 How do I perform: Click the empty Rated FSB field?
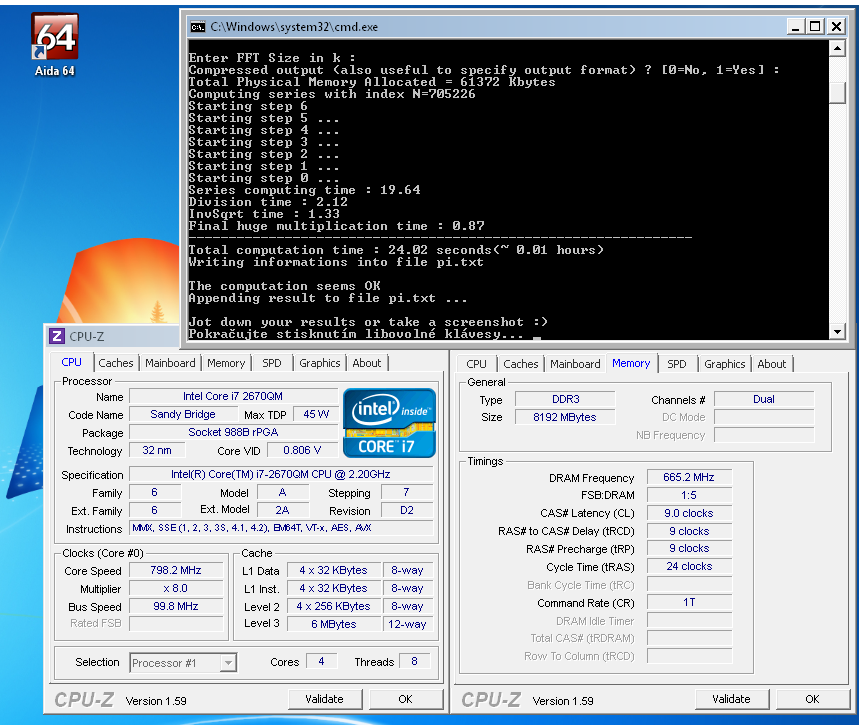[176, 624]
